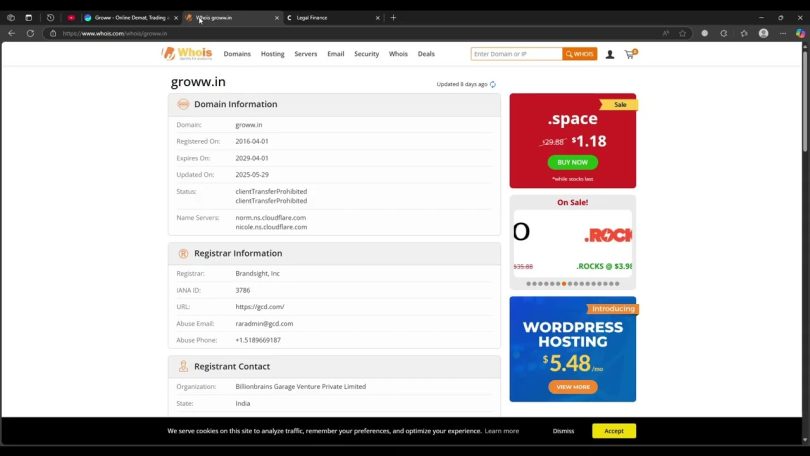Click the nicole.ns.cloudflare.com name server

click(x=271, y=227)
